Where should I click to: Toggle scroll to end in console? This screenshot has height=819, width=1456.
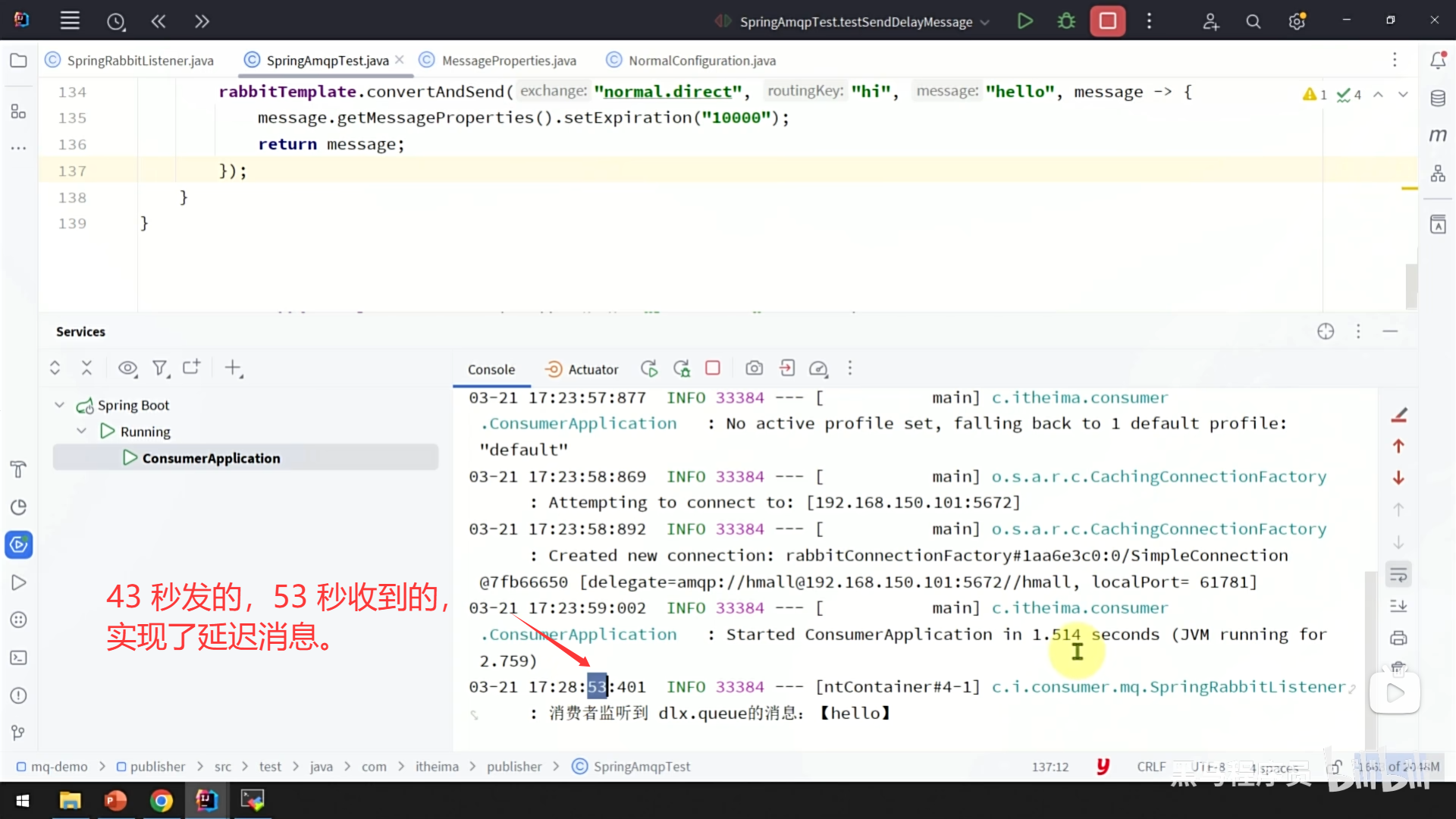(x=1398, y=606)
